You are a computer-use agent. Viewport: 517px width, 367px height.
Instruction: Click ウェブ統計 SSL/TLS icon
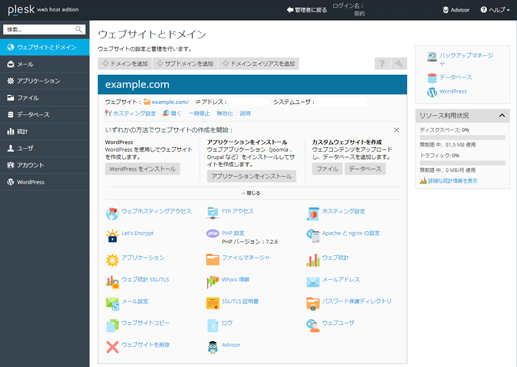coord(112,282)
